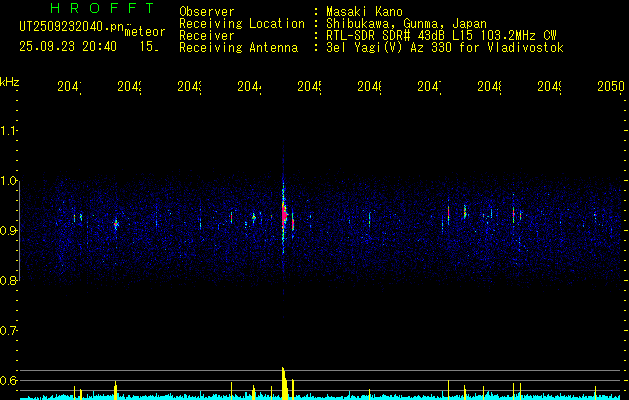Click the HROFFT title text
The width and height of the screenshot is (629, 400).
(102, 8)
